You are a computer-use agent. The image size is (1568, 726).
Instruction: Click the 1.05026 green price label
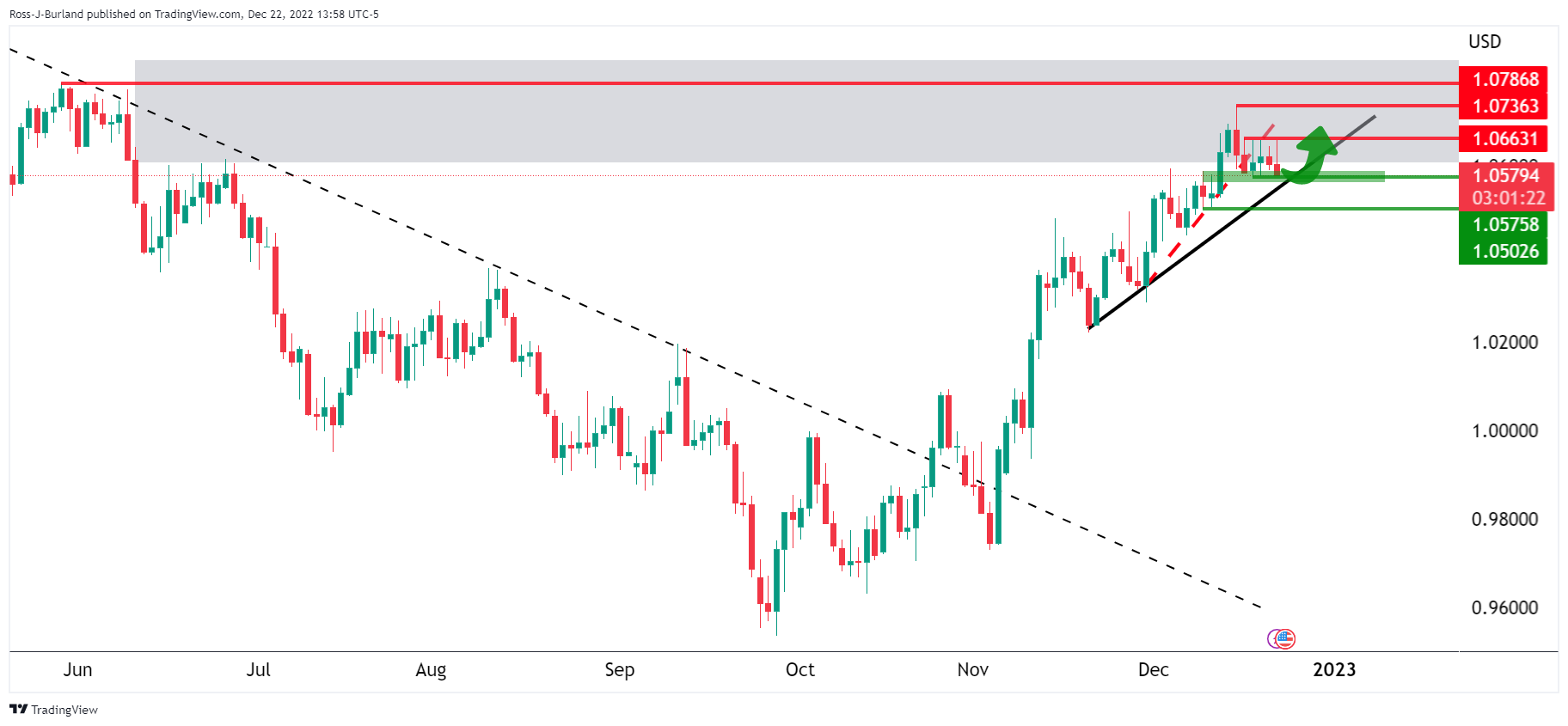tap(1504, 251)
